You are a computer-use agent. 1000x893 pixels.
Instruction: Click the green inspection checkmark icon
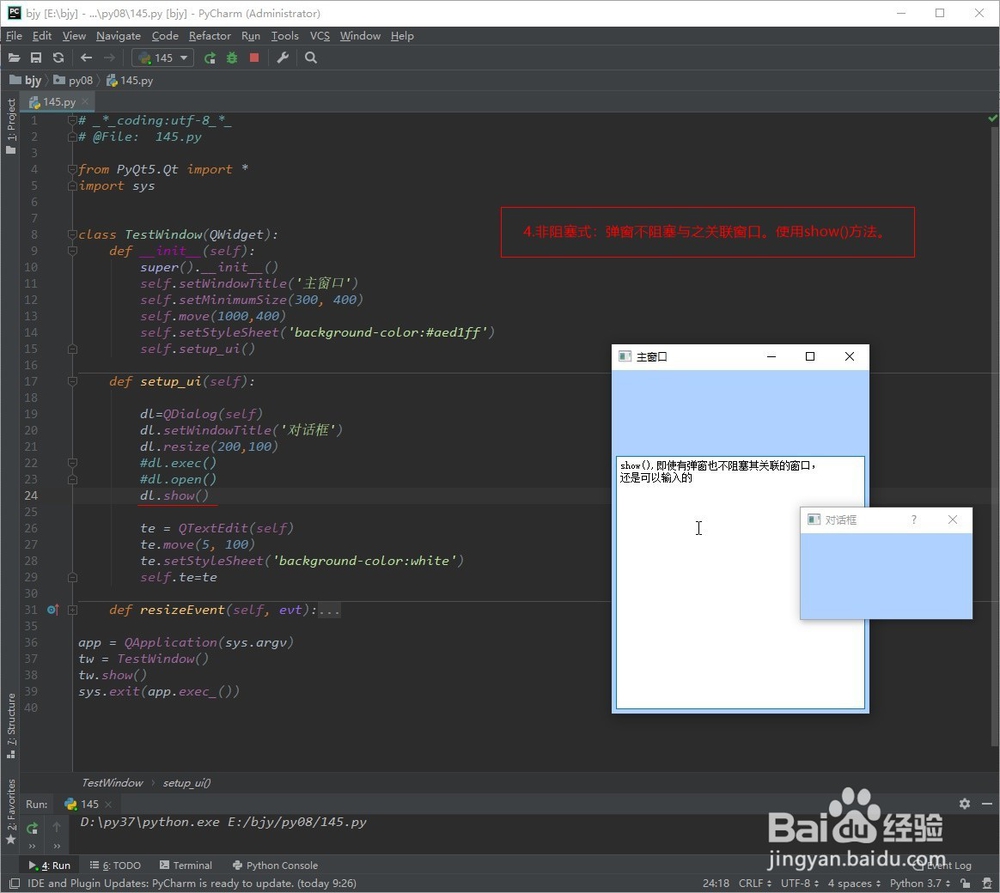(992, 118)
